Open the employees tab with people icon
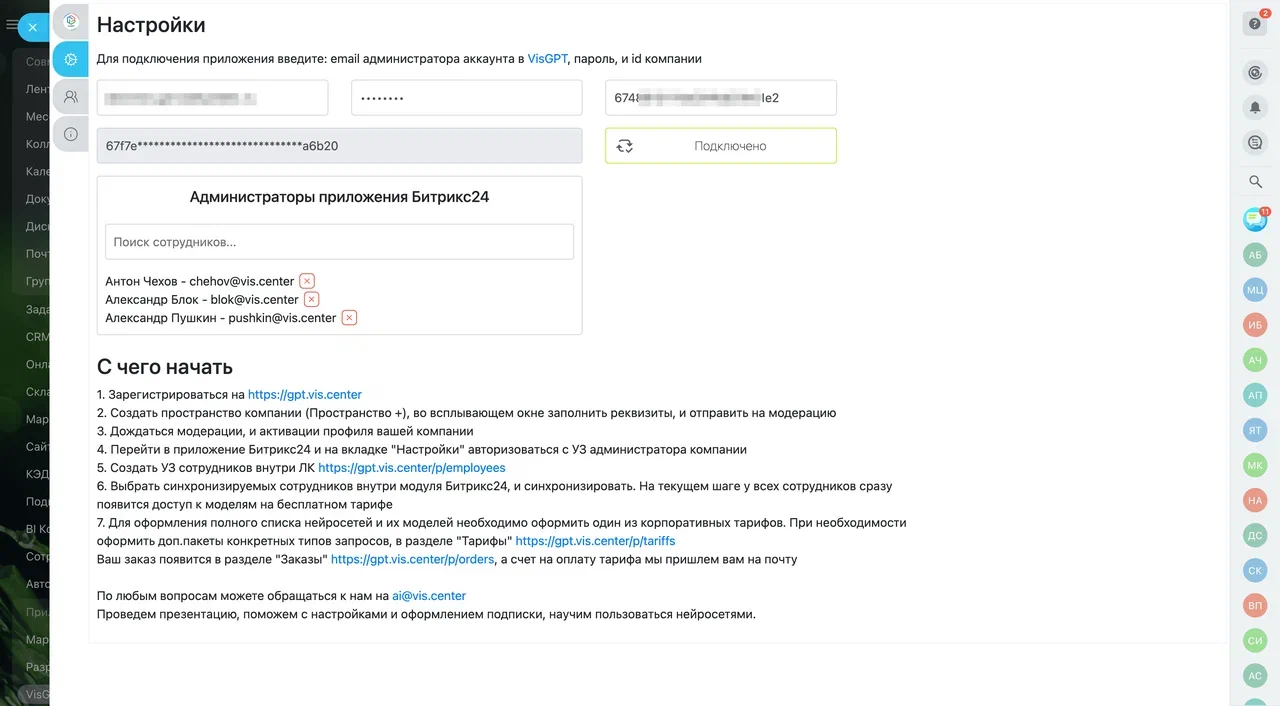1280x706 pixels. pos(70,97)
